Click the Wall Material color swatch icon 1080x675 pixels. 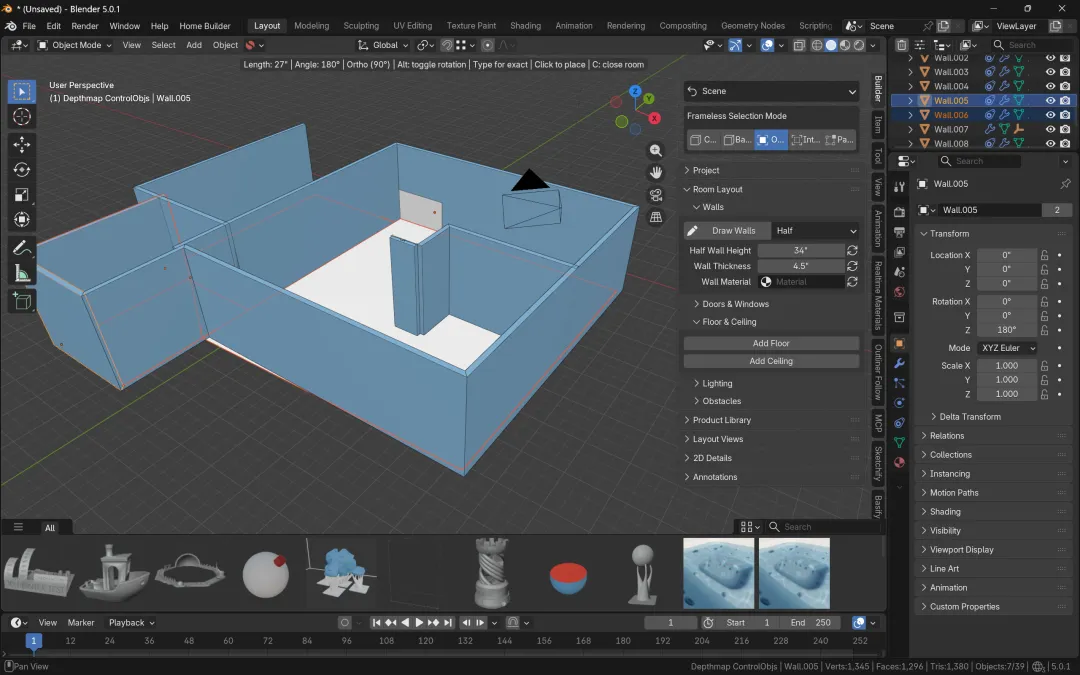766,282
